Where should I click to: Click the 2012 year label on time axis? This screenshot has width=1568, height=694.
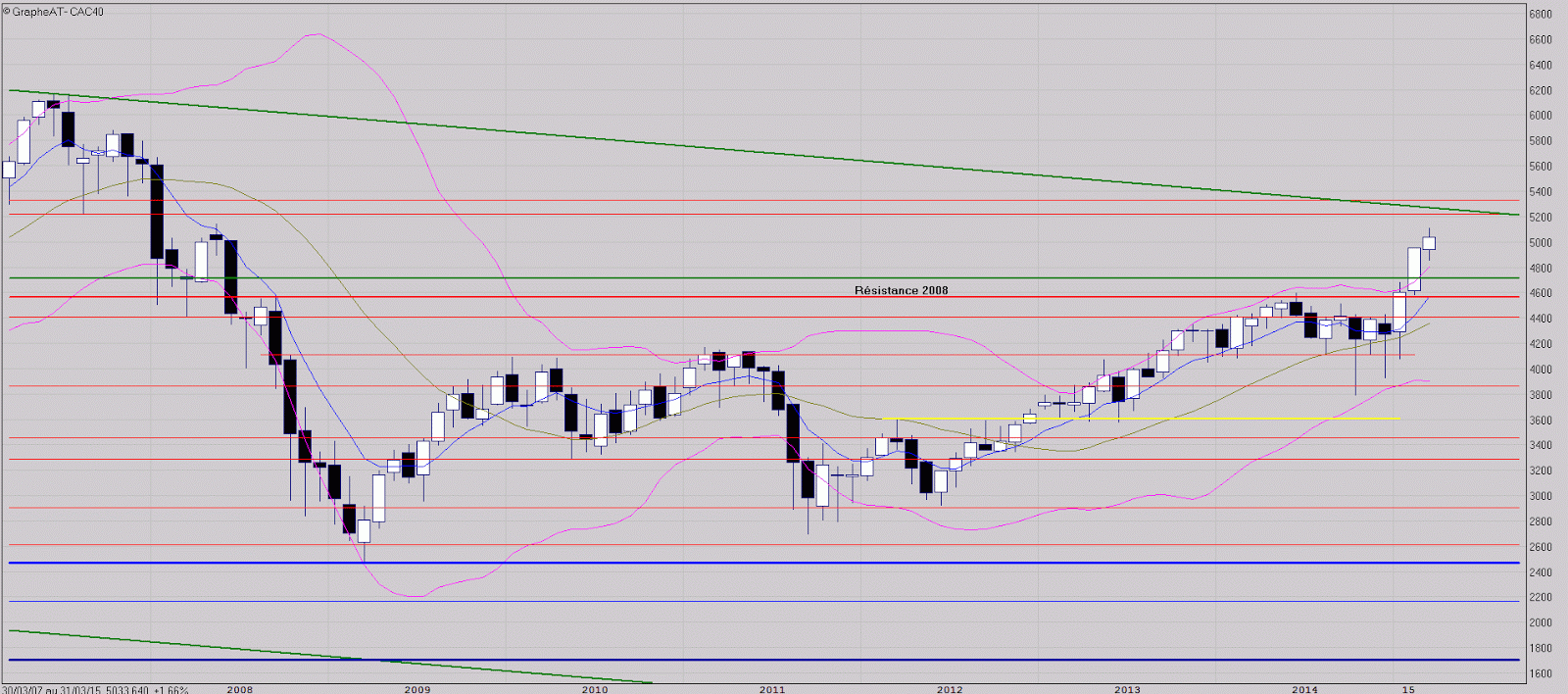tap(950, 689)
